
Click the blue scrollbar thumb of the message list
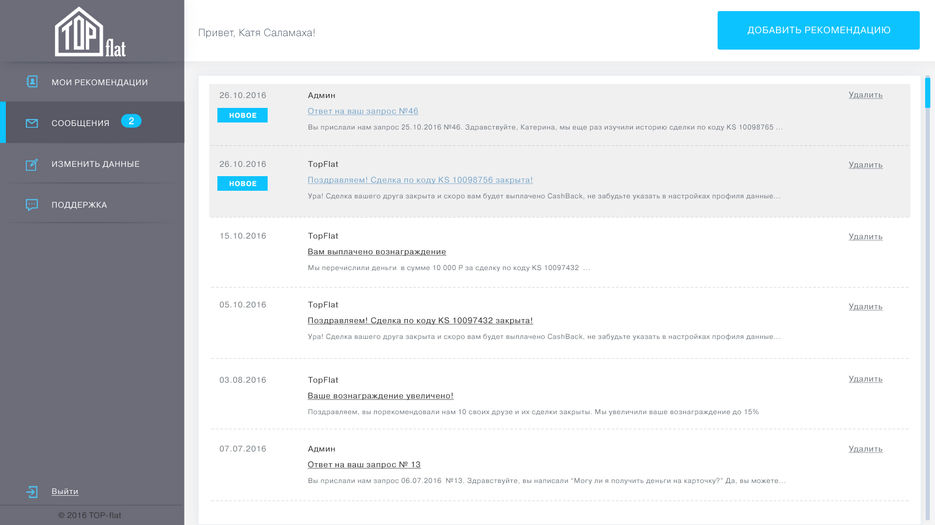(x=927, y=92)
